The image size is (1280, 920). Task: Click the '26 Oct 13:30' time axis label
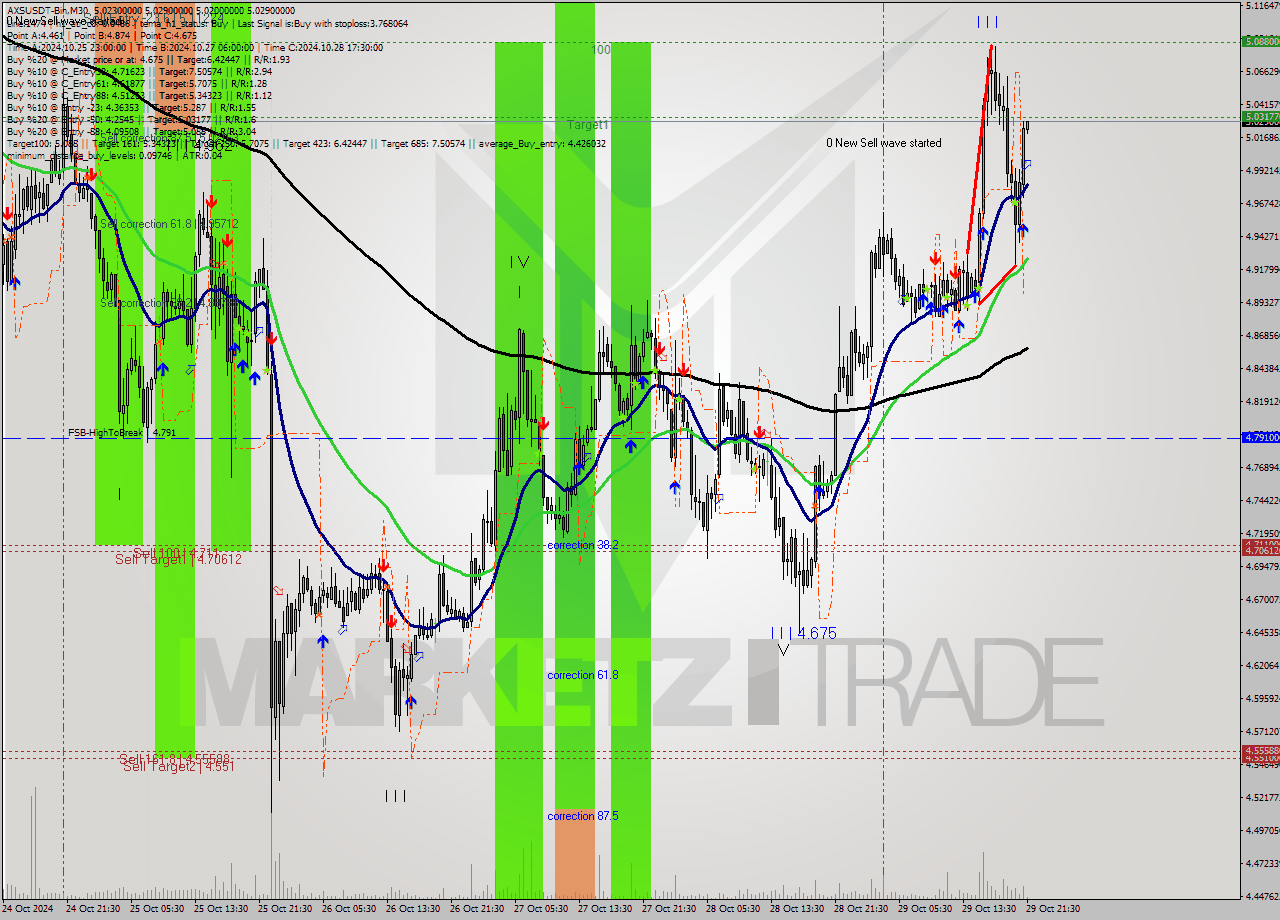(x=415, y=909)
